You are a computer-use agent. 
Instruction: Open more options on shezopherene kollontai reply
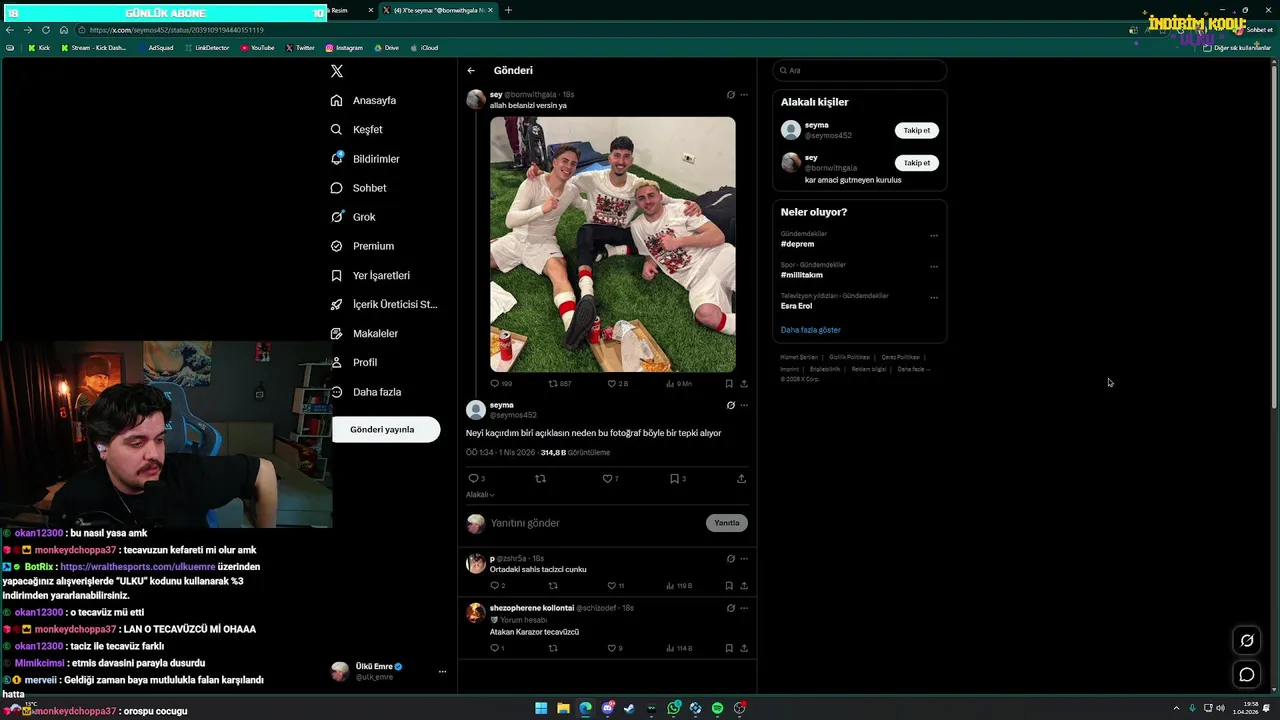click(x=744, y=608)
